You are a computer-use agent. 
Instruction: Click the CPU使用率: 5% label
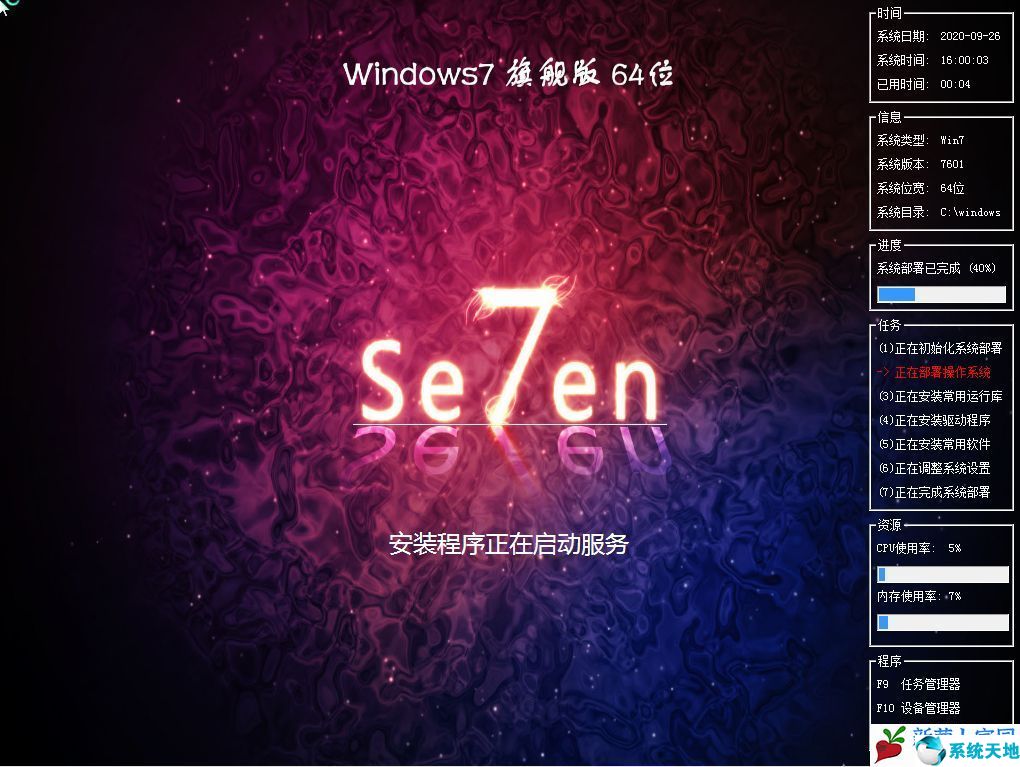tap(919, 548)
